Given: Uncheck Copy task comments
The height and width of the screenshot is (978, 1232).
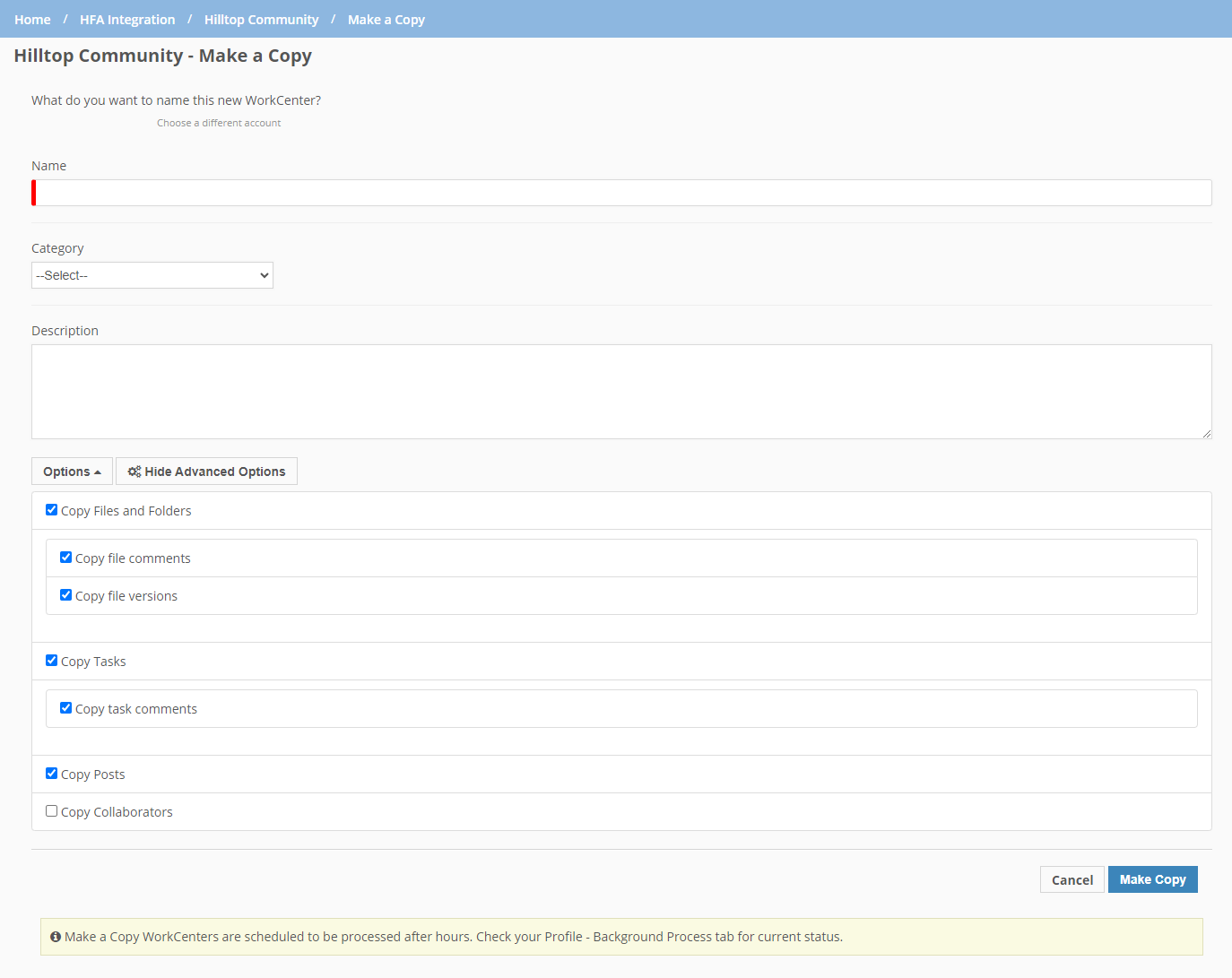Looking at the screenshot, I should point(65,708).
